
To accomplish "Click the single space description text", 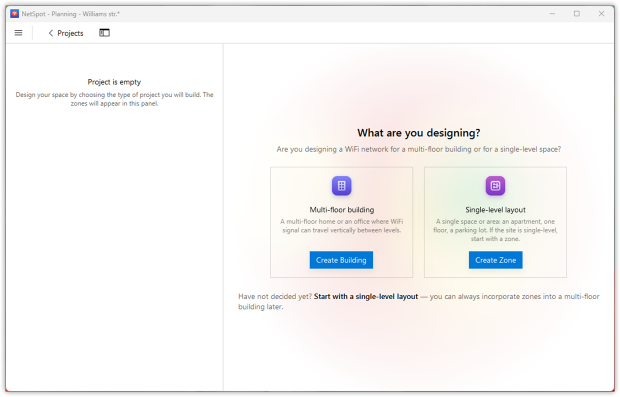I will click(495, 230).
